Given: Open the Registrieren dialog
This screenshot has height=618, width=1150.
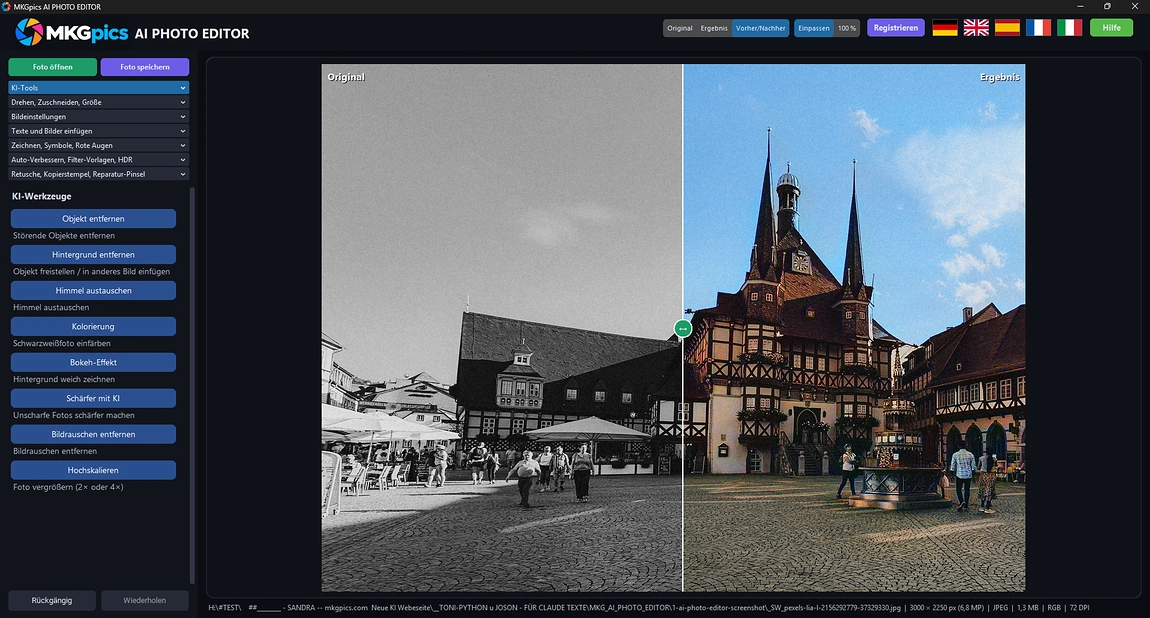Looking at the screenshot, I should (x=896, y=28).
